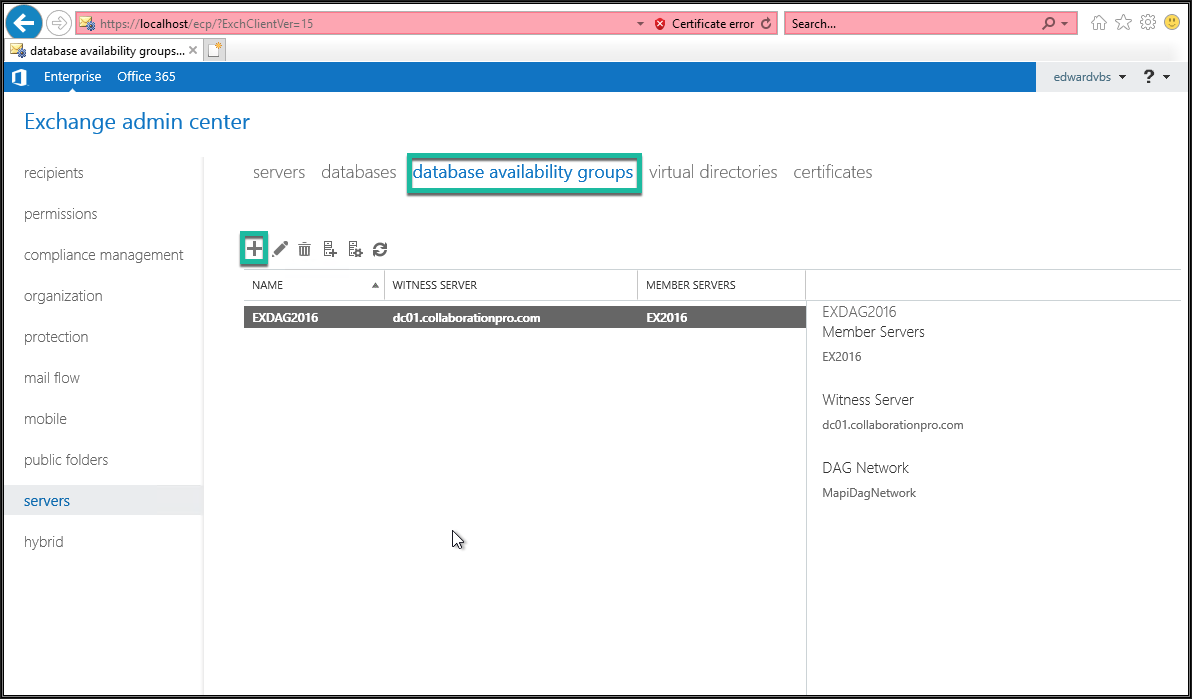Sort the list by the NAME column header
Image resolution: width=1192 pixels, height=699 pixels.
(x=314, y=285)
